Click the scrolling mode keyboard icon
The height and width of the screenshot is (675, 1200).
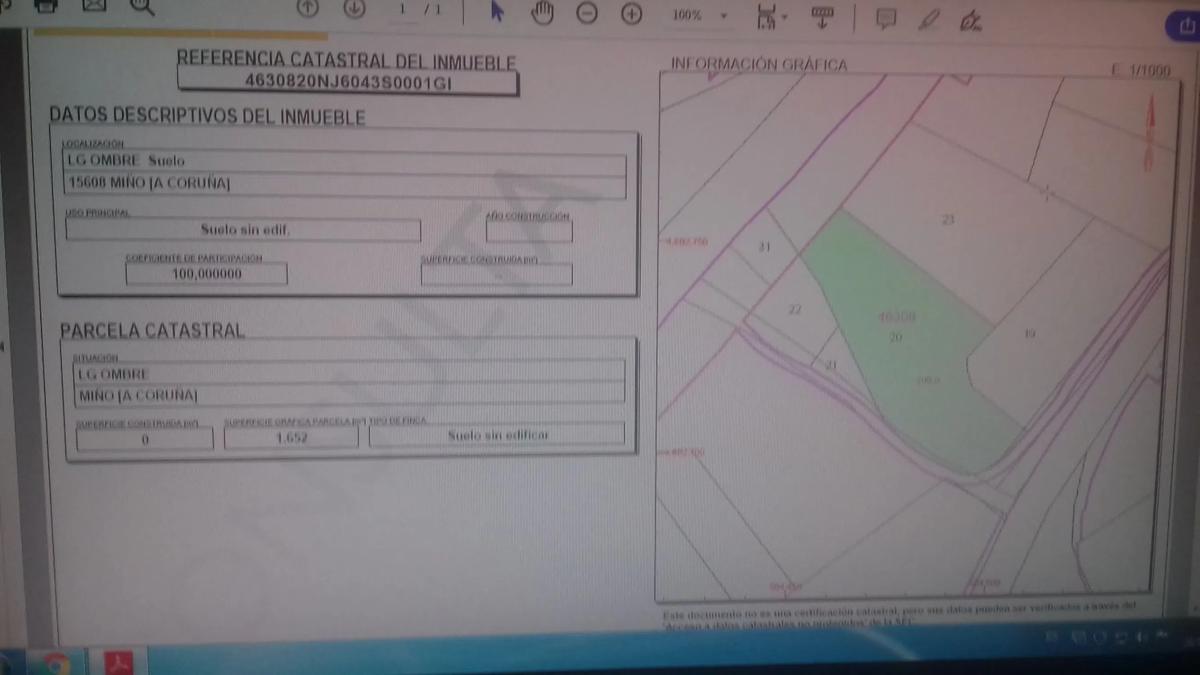[823, 16]
